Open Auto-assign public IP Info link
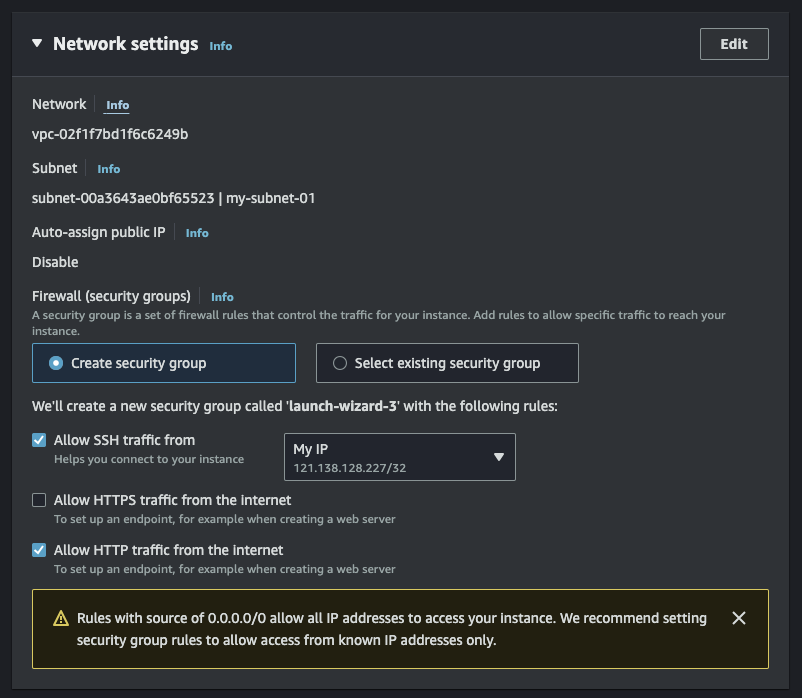The image size is (802, 698). [197, 233]
